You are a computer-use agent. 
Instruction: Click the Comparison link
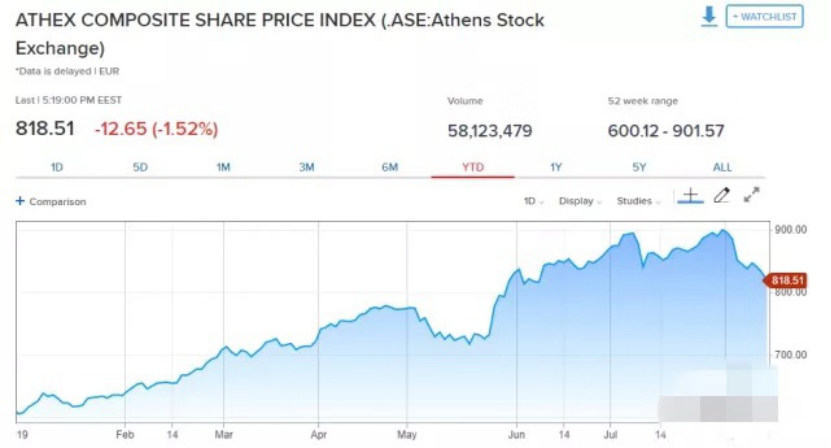pos(57,201)
